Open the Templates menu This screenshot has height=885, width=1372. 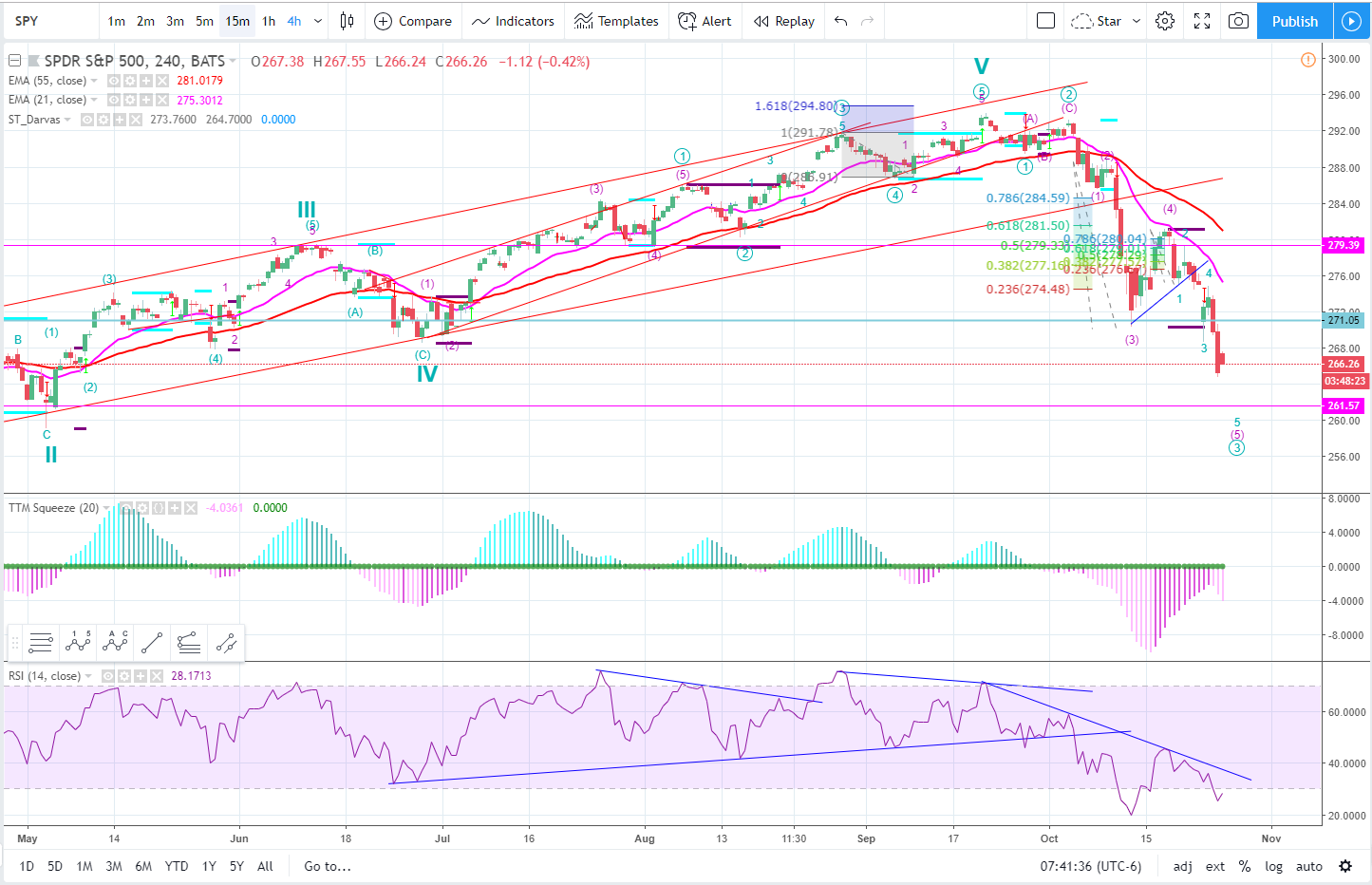click(x=616, y=21)
